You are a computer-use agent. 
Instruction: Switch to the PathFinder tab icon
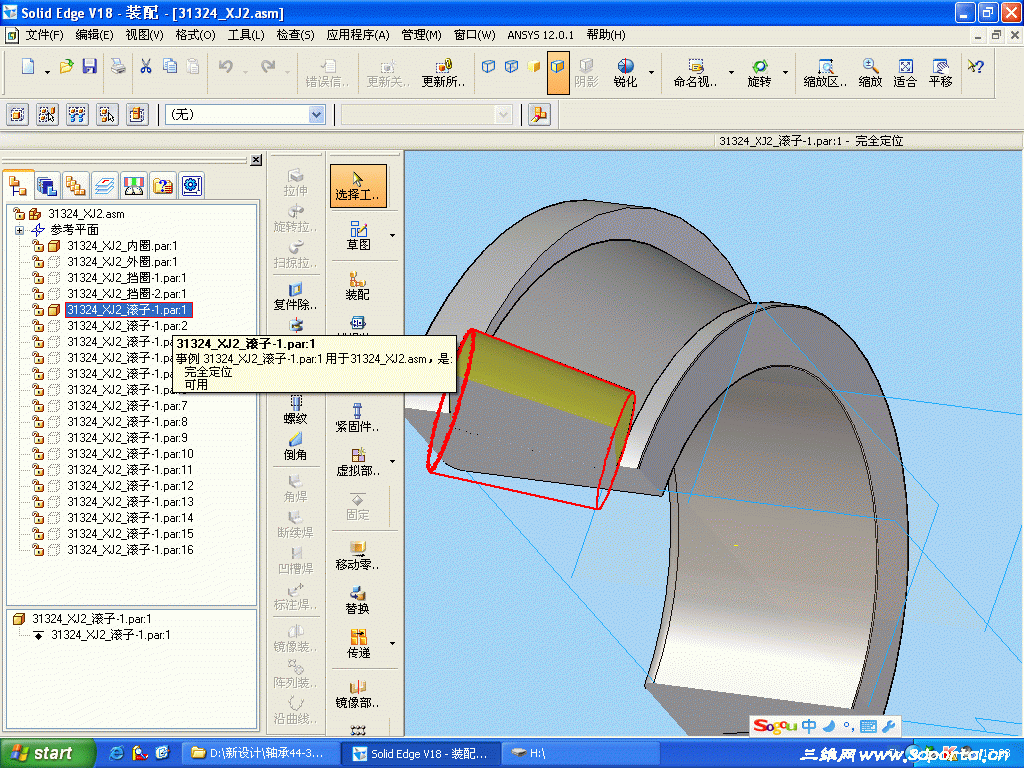pyautogui.click(x=18, y=185)
